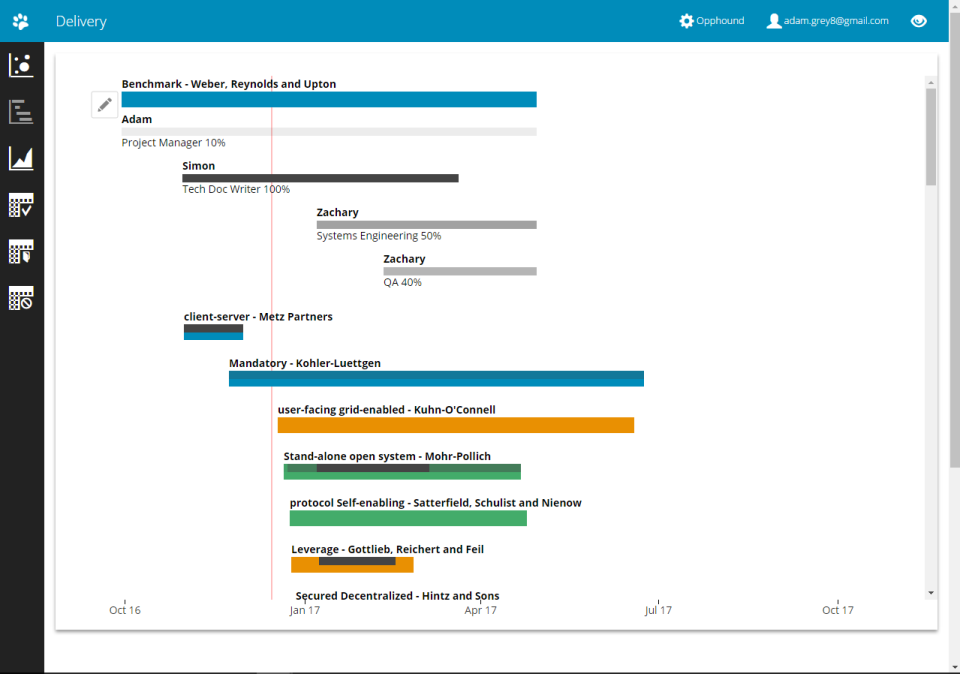Click 'Project Manager 10%' label
This screenshot has height=674, width=960.
173,143
